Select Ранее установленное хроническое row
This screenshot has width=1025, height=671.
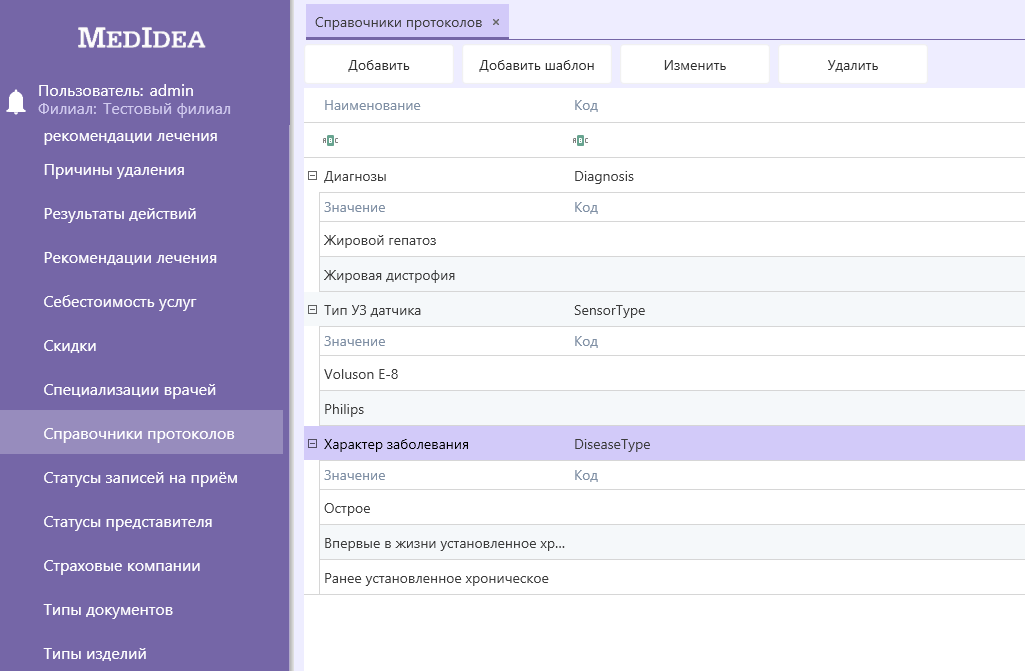click(672, 578)
